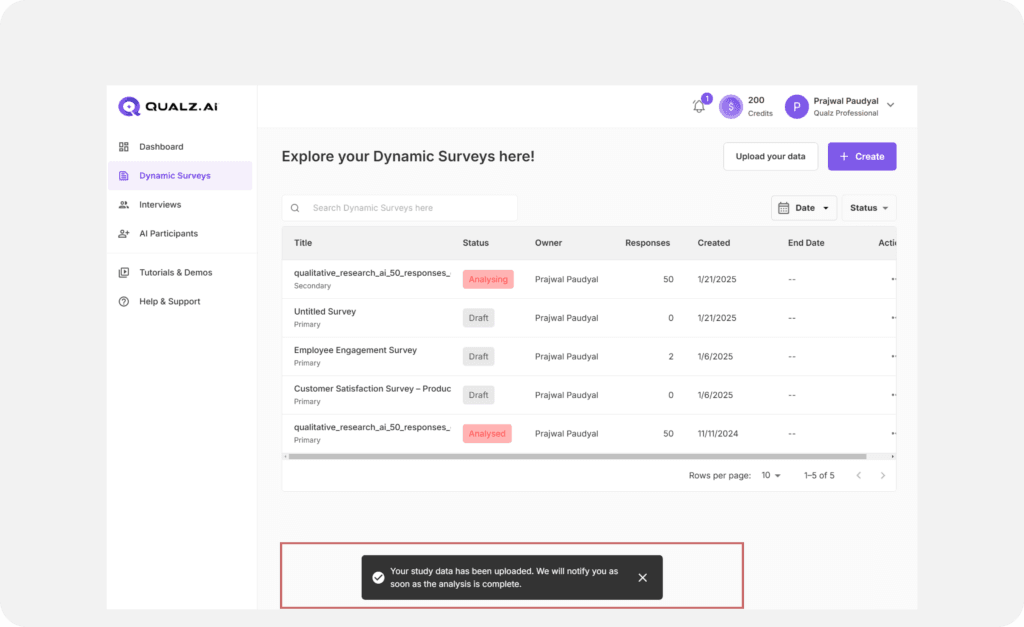The image size is (1024, 627).
Task: Dismiss the upload notification toast
Action: coord(642,578)
